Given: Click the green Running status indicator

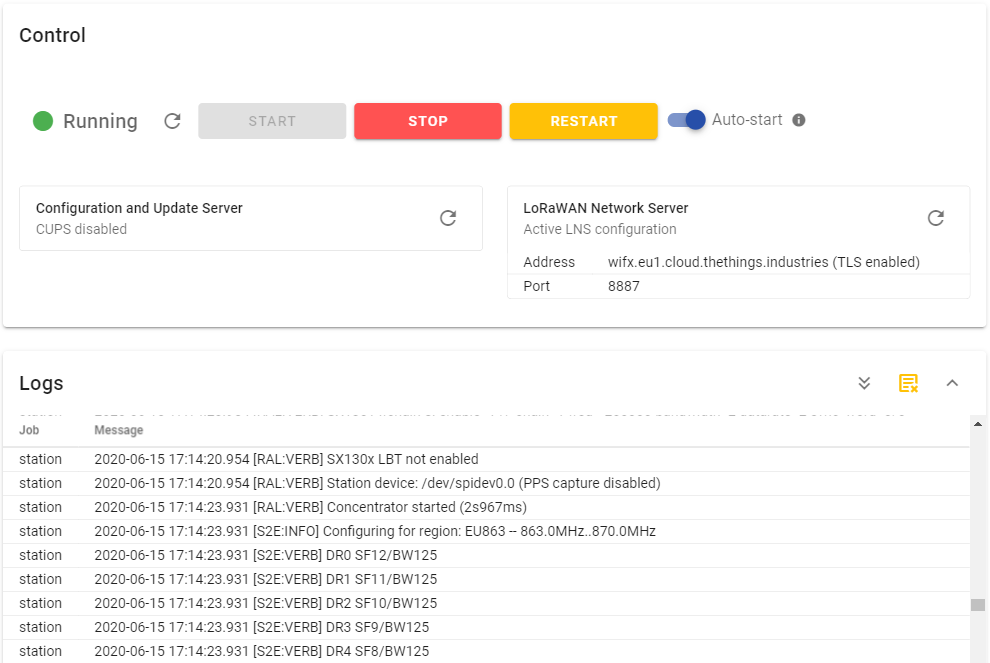Looking at the screenshot, I should point(41,120).
